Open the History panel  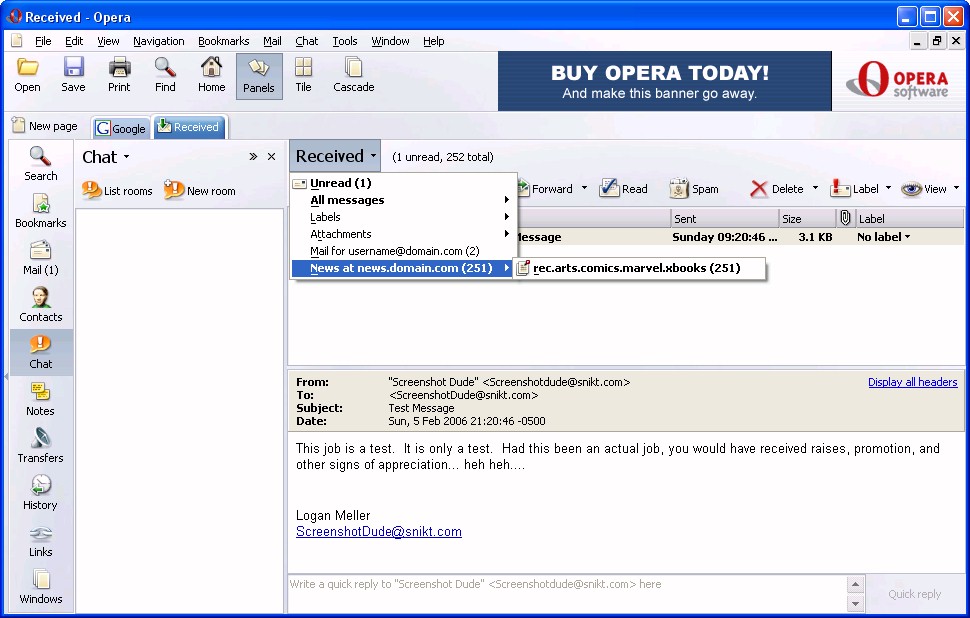[x=41, y=493]
